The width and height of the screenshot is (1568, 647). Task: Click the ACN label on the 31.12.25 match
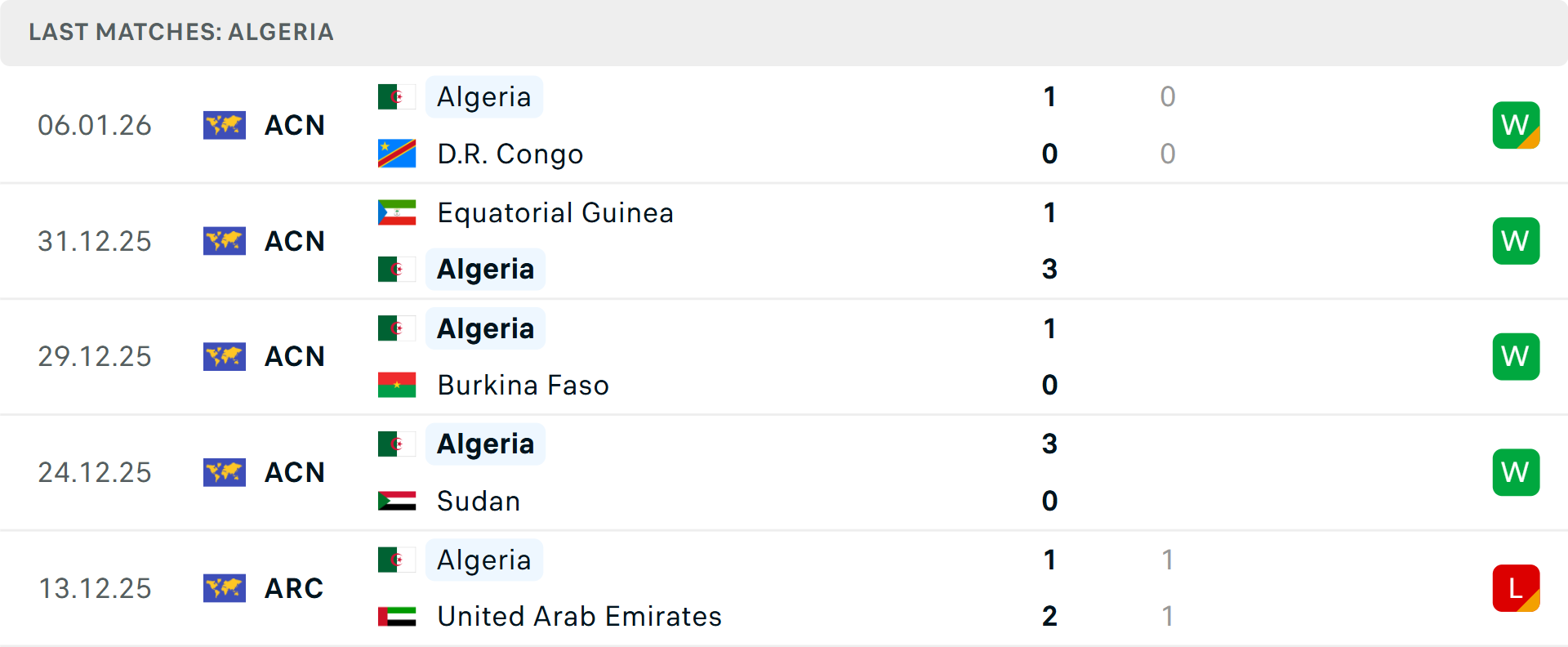point(295,241)
